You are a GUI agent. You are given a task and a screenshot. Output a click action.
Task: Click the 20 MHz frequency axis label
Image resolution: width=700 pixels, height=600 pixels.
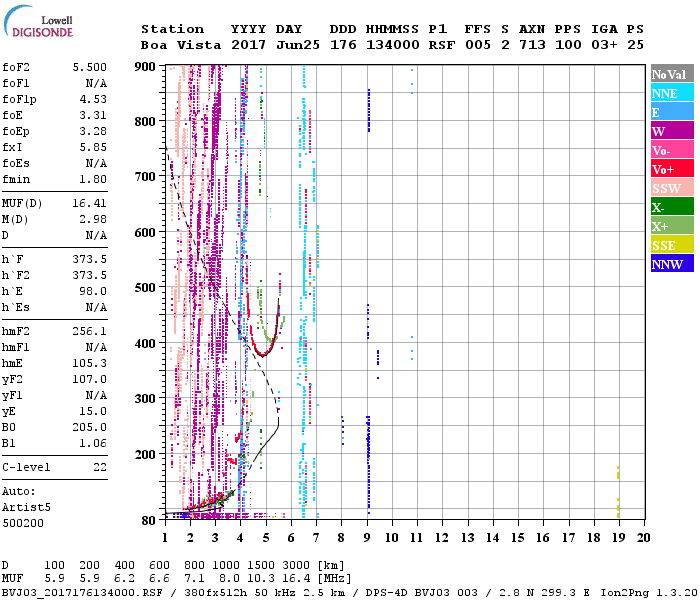[643, 538]
